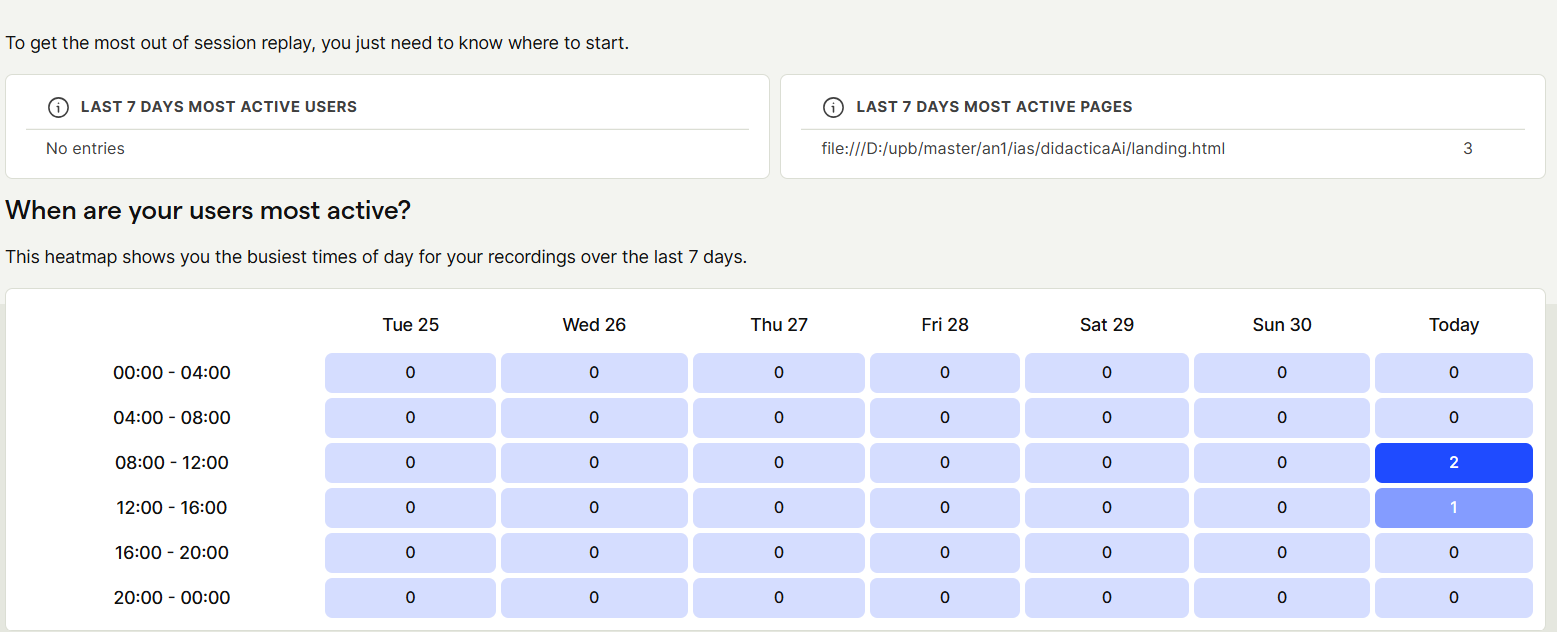Click the Most Active Users heading

tap(218, 107)
